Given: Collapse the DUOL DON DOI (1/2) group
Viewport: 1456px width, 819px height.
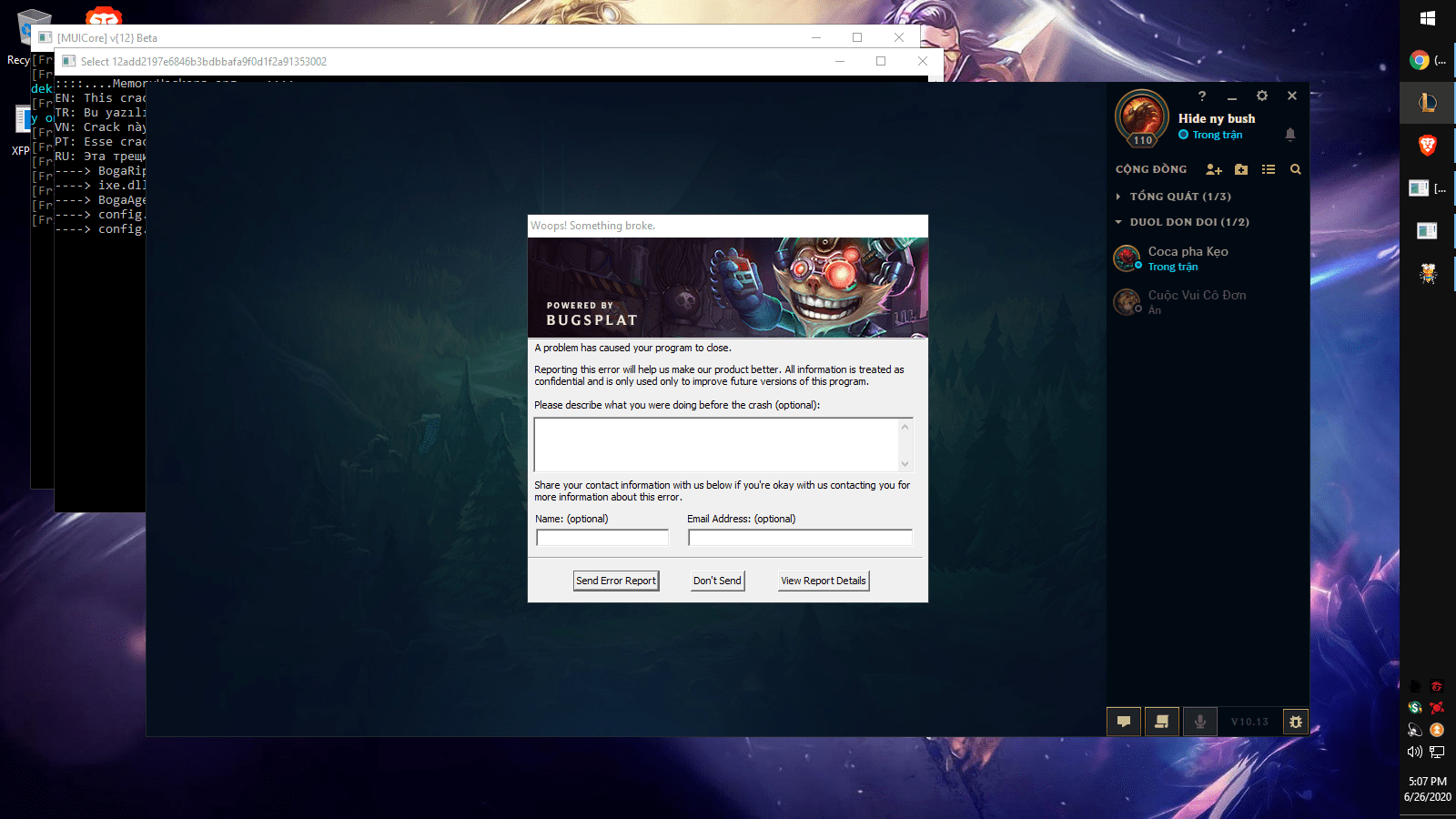Looking at the screenshot, I should pos(1183,222).
